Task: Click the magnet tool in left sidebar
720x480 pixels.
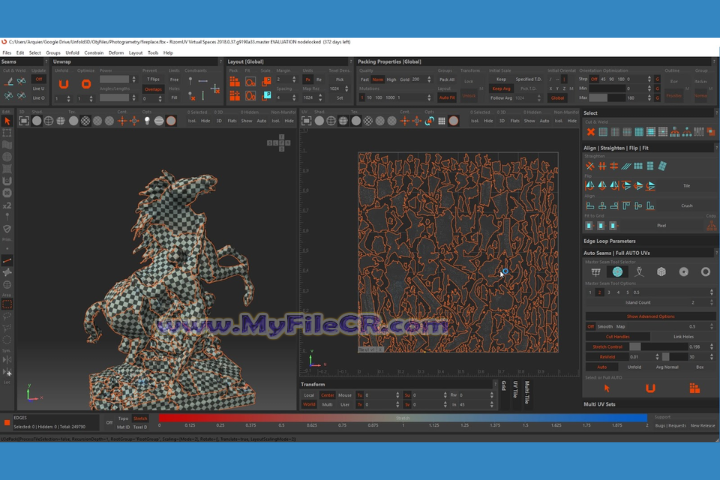Action: (7, 181)
